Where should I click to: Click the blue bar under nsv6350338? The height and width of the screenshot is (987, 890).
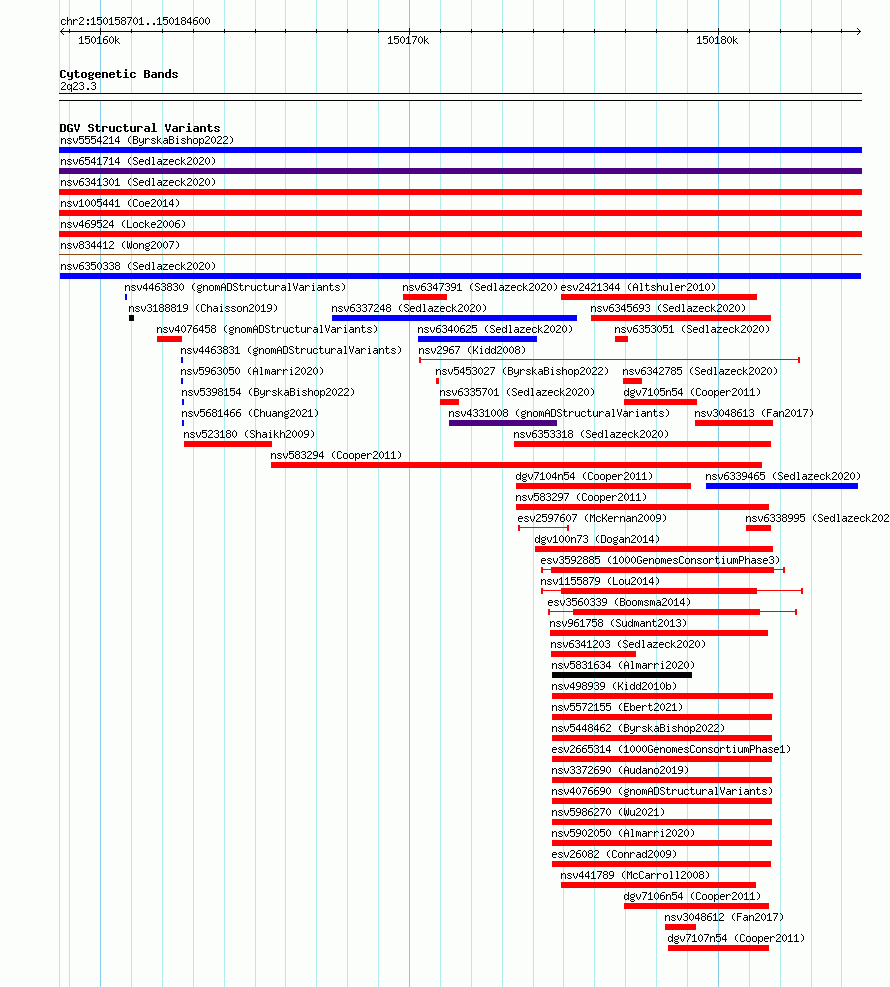coord(460,276)
